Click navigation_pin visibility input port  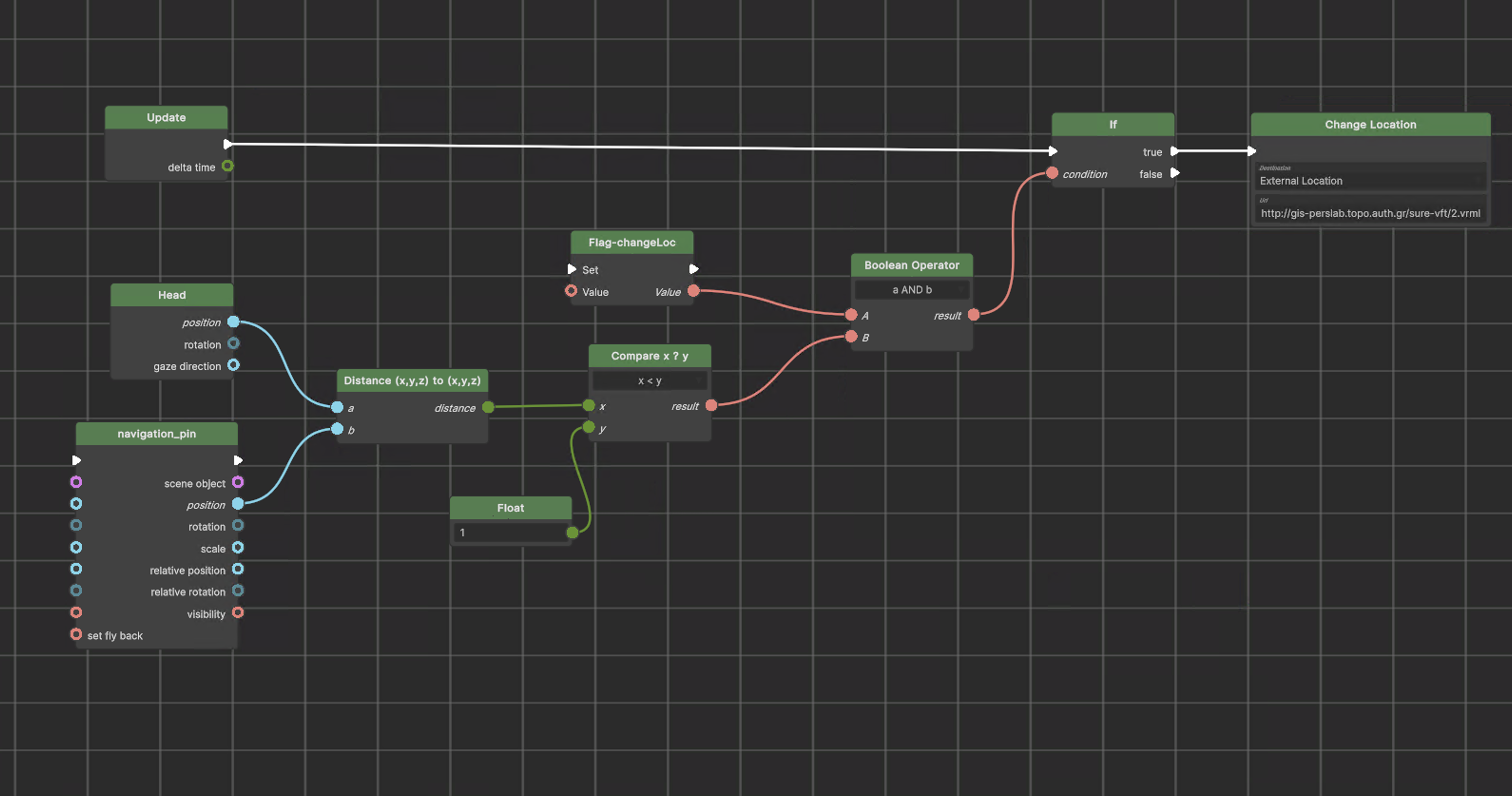click(x=76, y=613)
